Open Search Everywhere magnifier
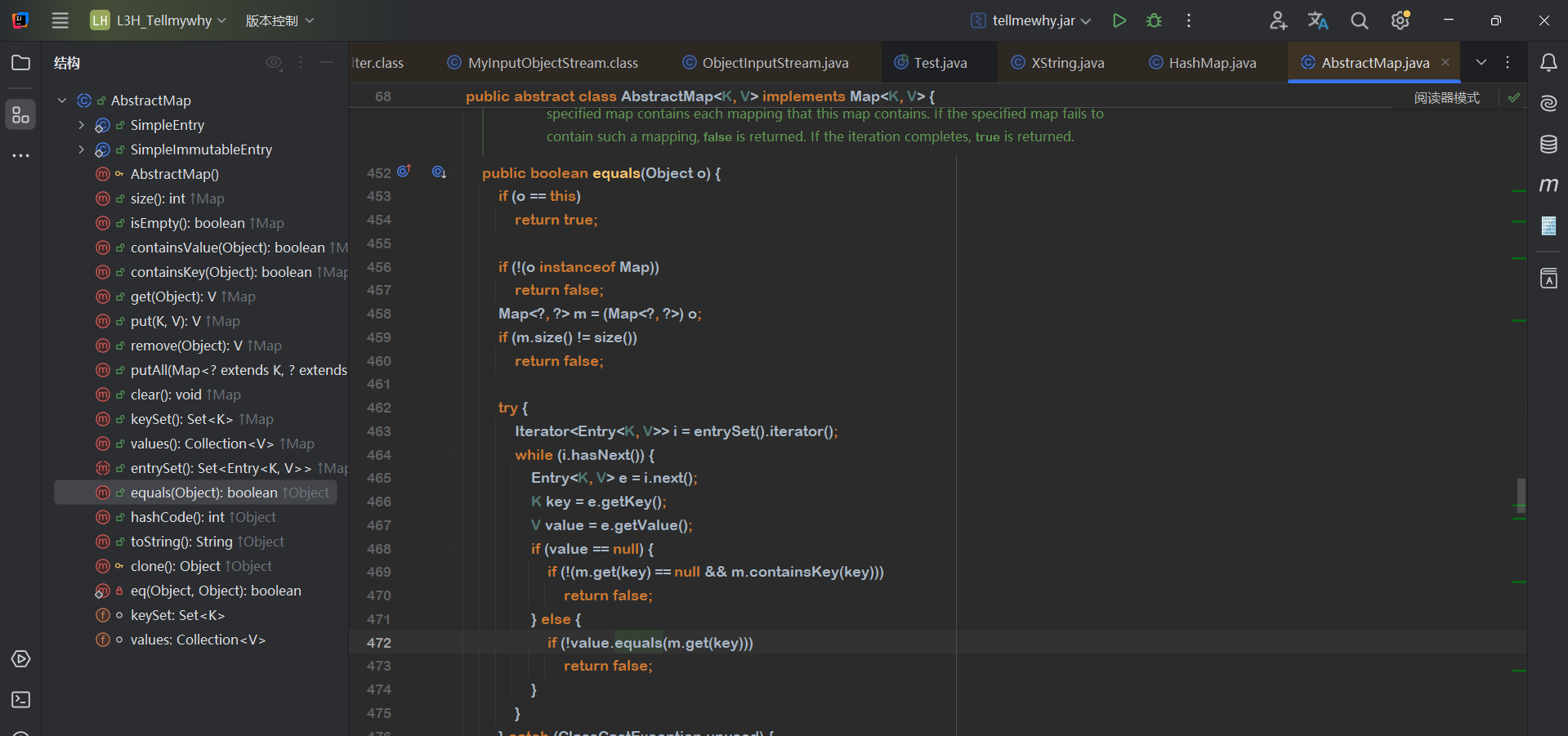Viewport: 1568px width, 736px height. 1359,20
